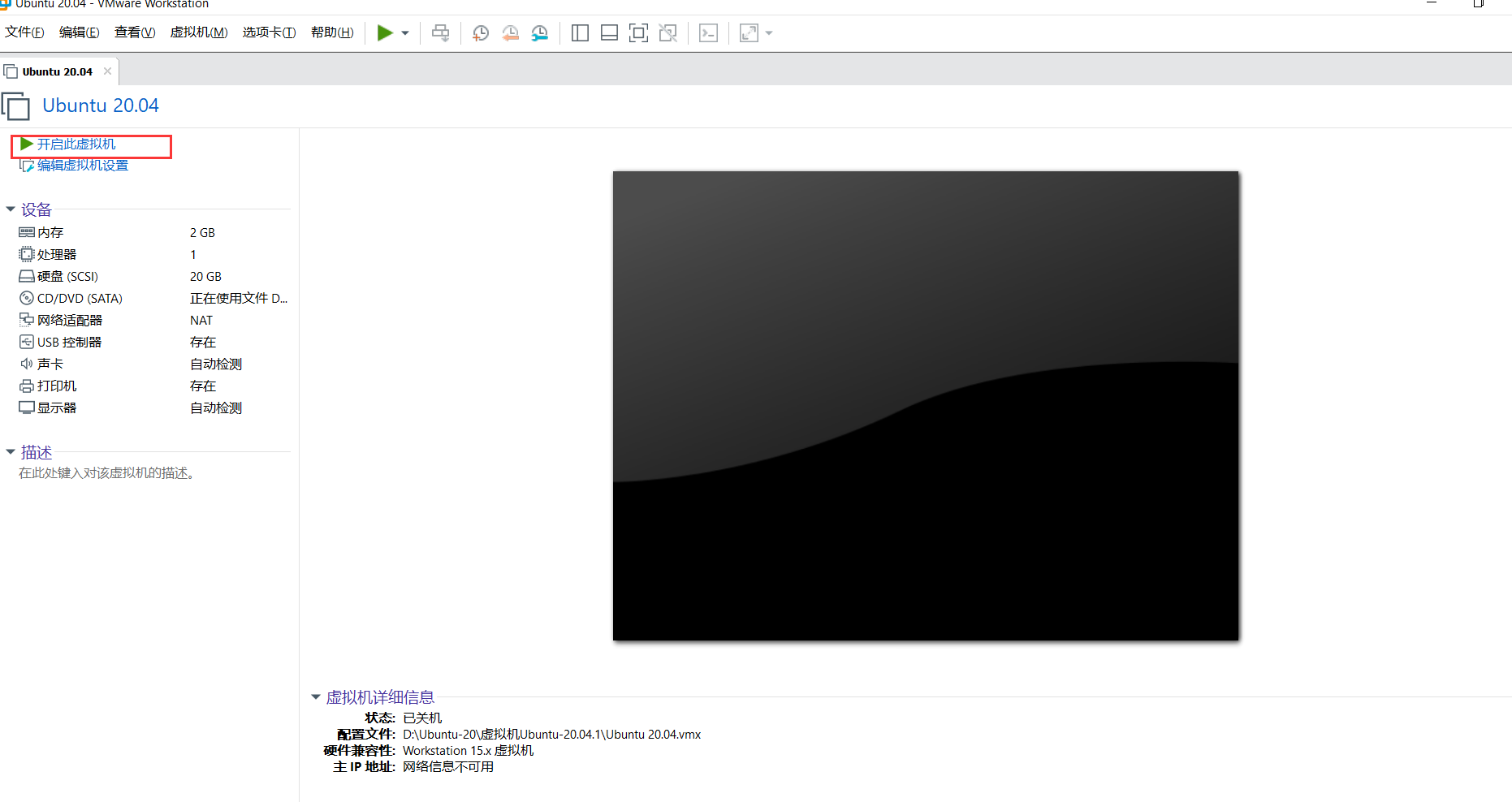Click the revert-to-snapshot toolbar icon
Viewport: 1512px width, 802px height.
(510, 33)
